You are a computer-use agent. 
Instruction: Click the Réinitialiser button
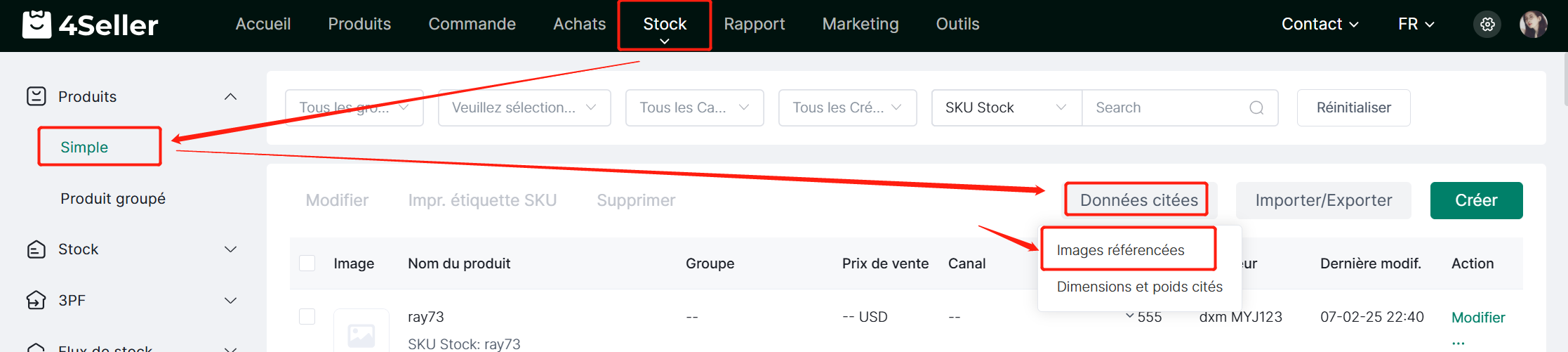click(1353, 107)
